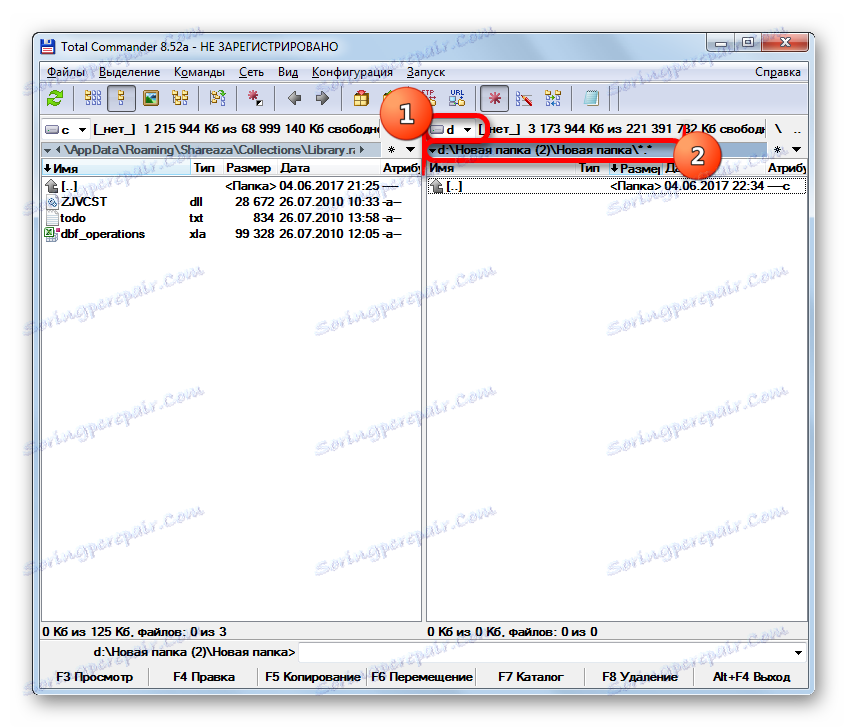The height and width of the screenshot is (728, 848).
Task: Click the F5 Копирование button
Action: click(313, 677)
